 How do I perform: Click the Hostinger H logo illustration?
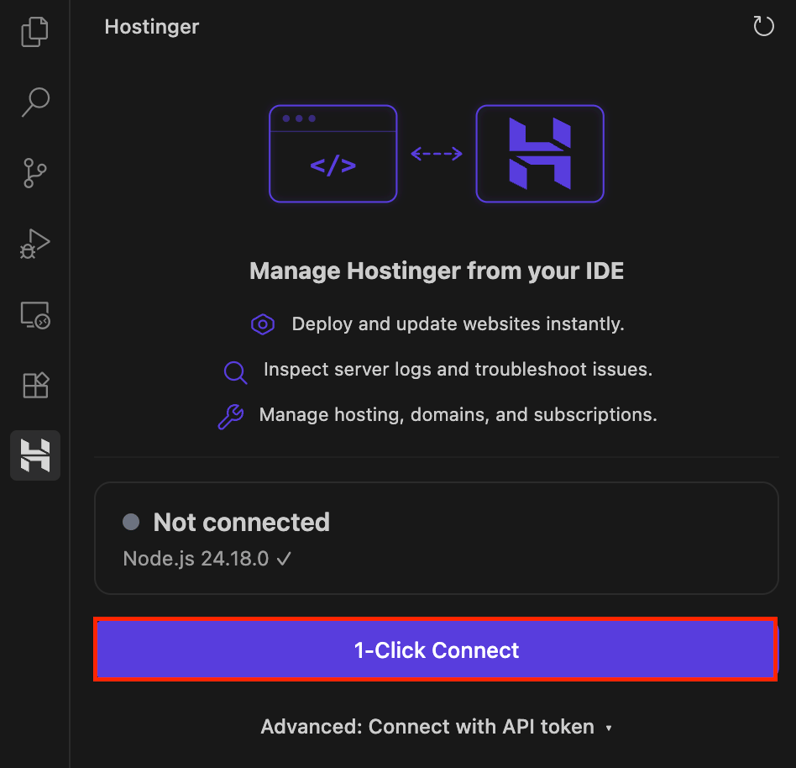coord(540,154)
